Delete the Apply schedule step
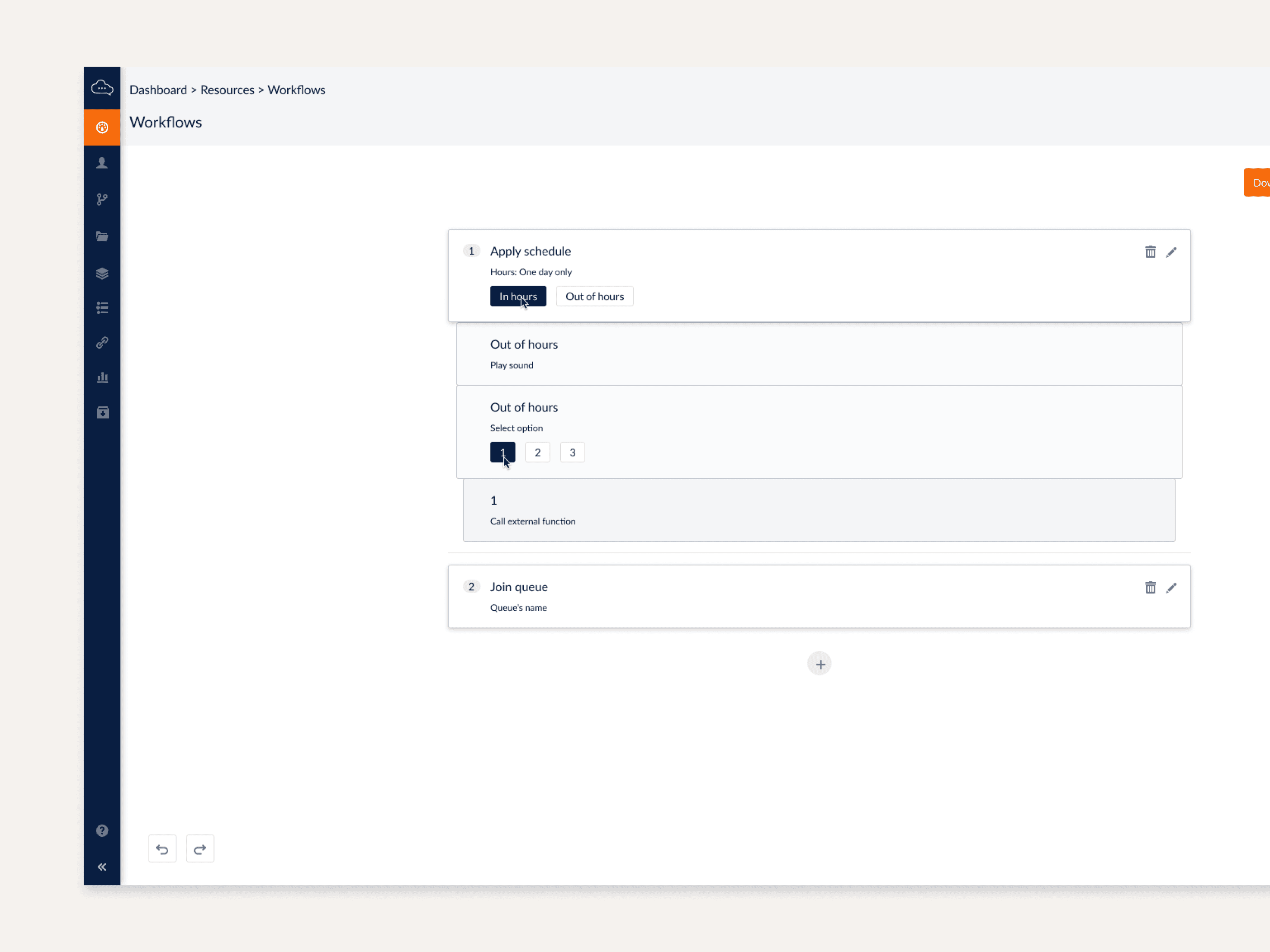 1150,252
